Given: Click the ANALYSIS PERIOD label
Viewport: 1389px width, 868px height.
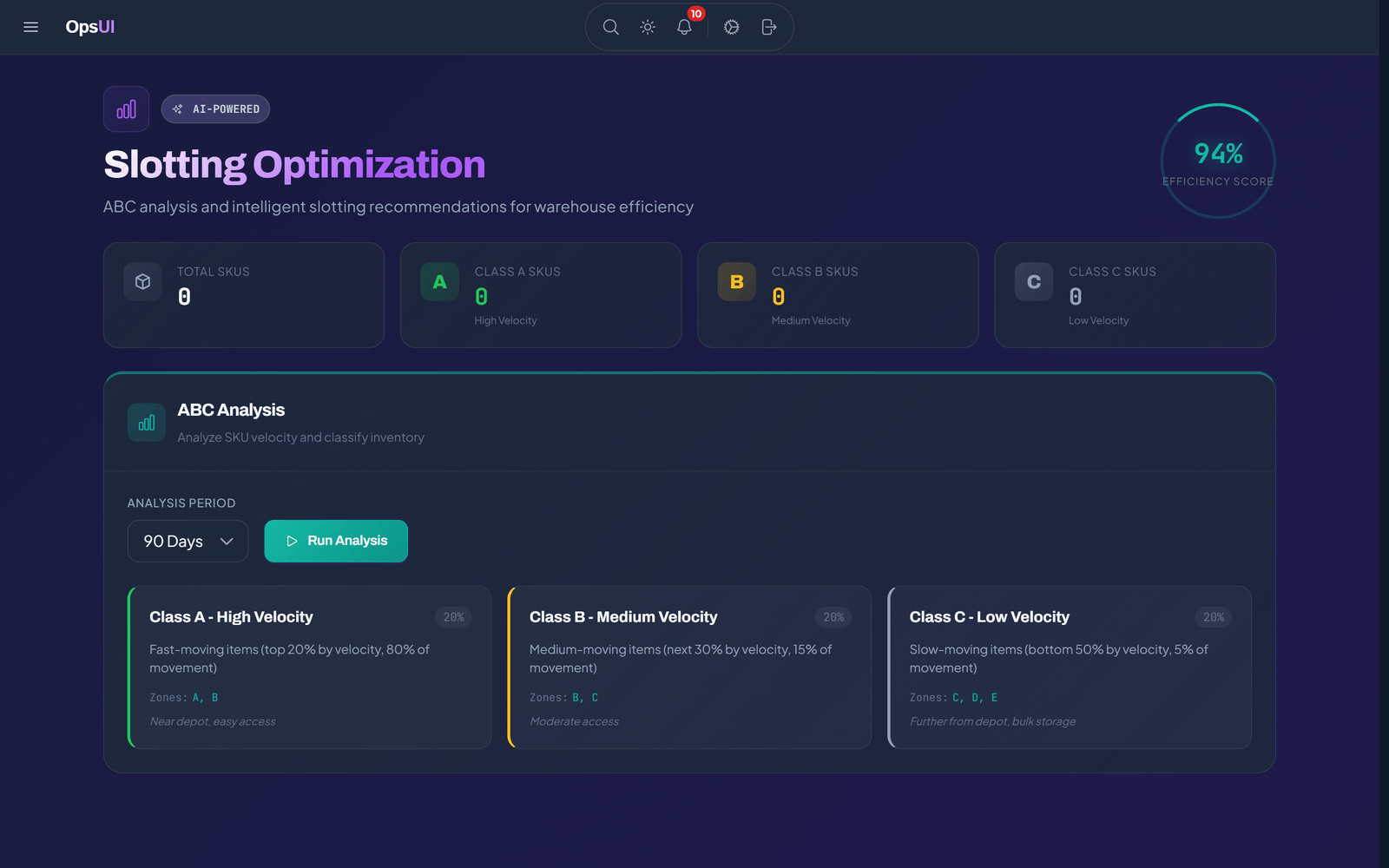Looking at the screenshot, I should (x=181, y=503).
